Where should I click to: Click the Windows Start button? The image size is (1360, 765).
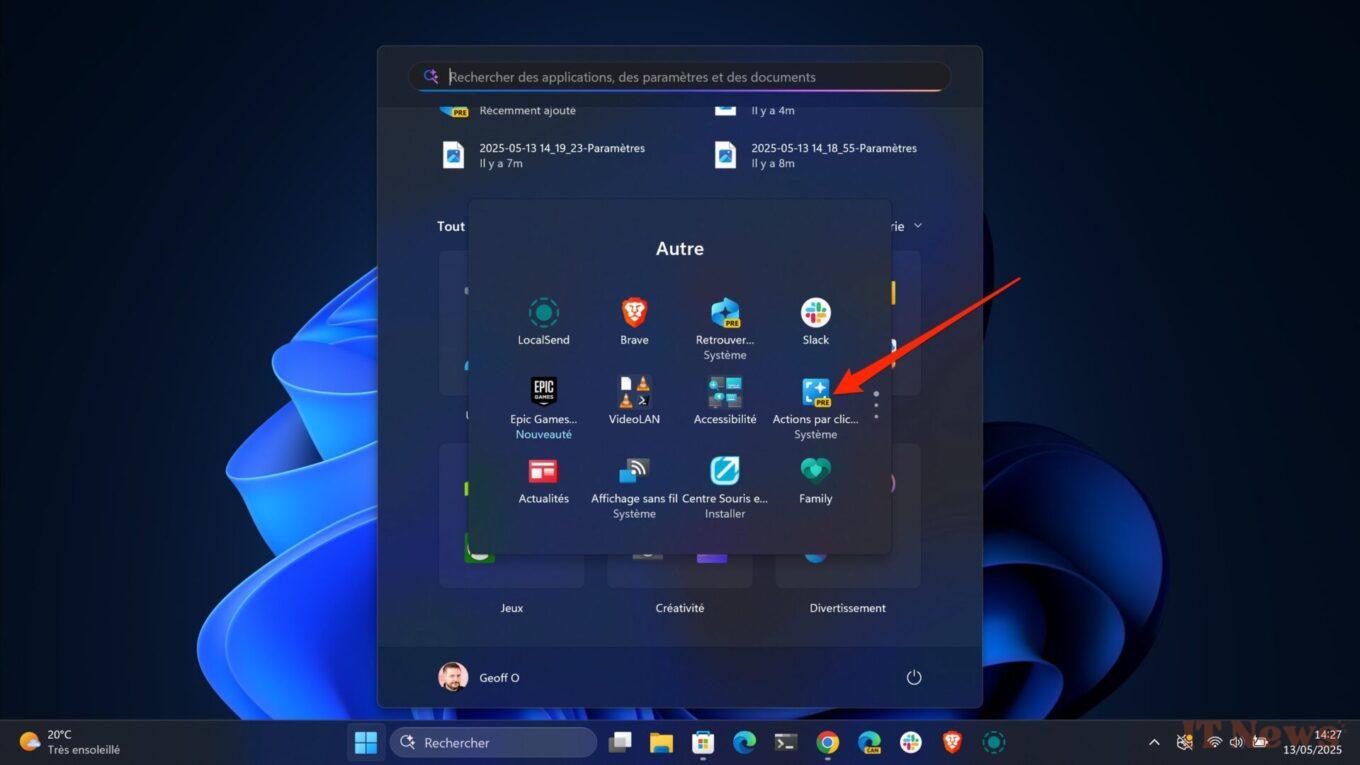click(366, 742)
